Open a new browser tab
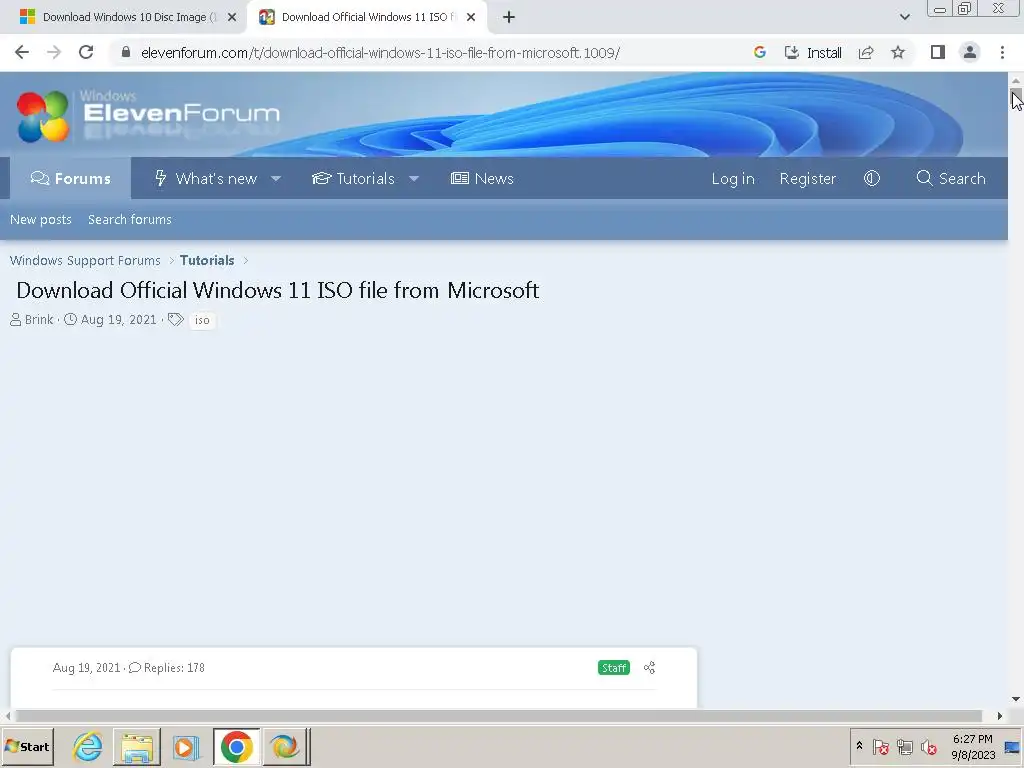The width and height of the screenshot is (1024, 768). (x=509, y=17)
